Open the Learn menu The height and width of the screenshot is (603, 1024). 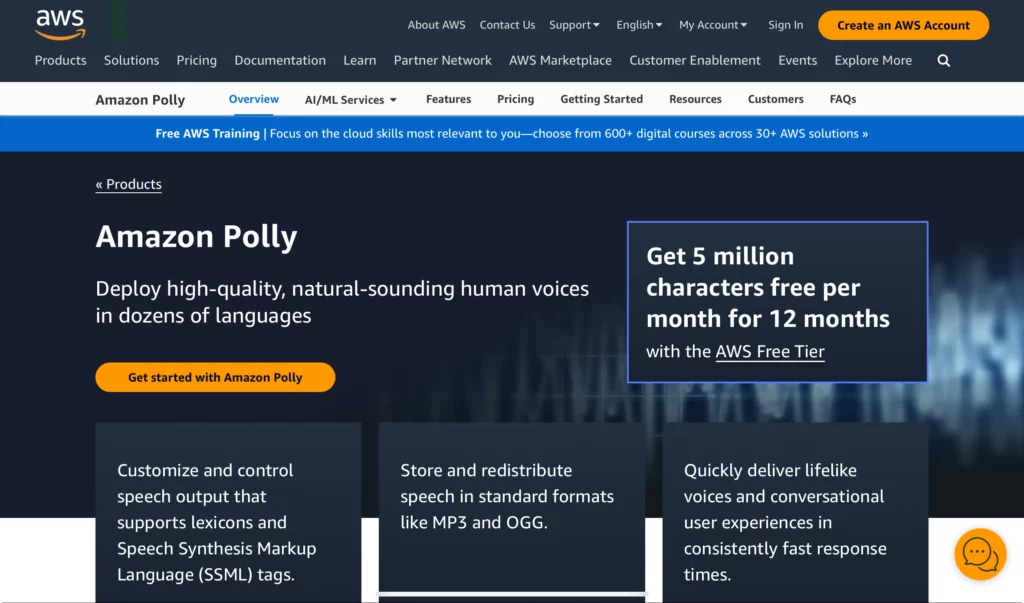[x=360, y=60]
